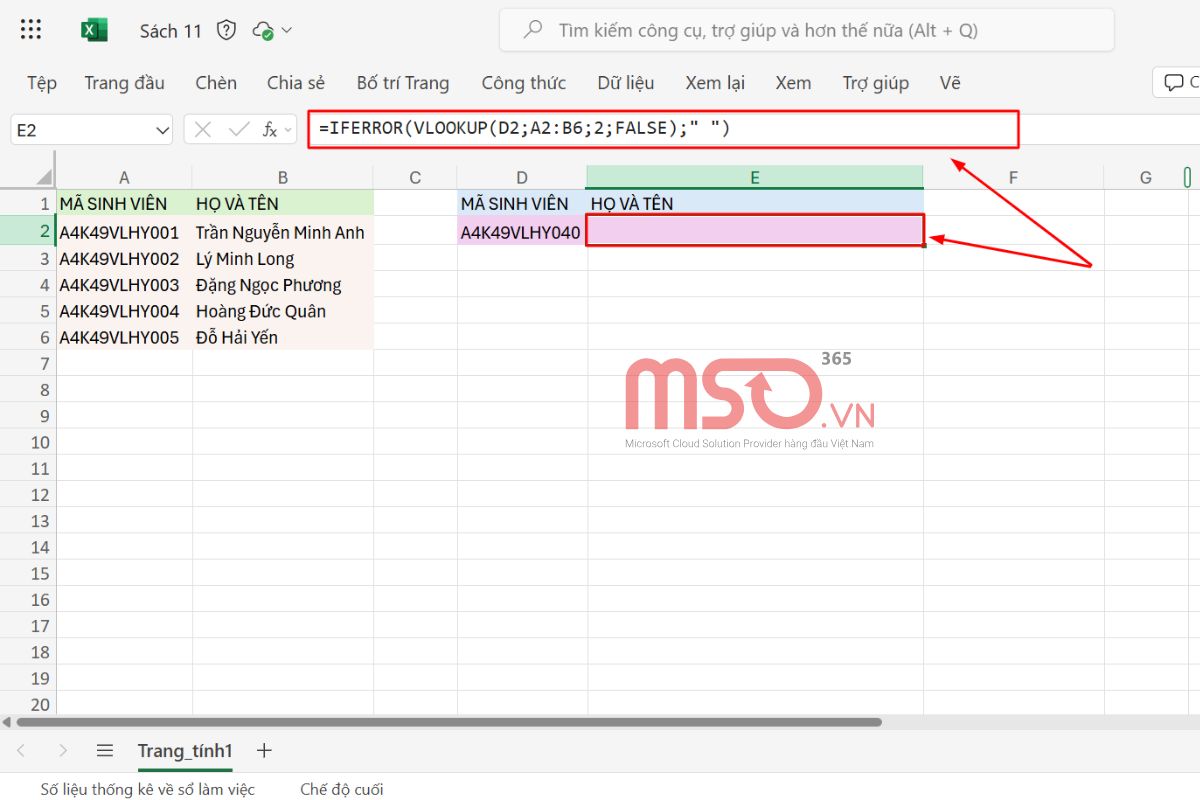Switch to the Công thức tab
Viewport: 1200px width, 800px height.
(523, 83)
